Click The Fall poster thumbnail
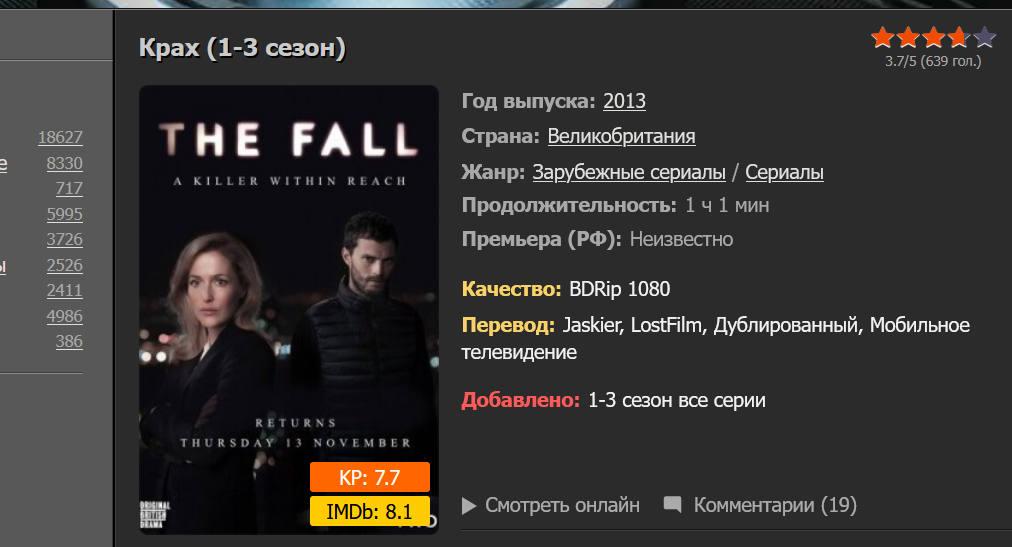 pos(289,310)
